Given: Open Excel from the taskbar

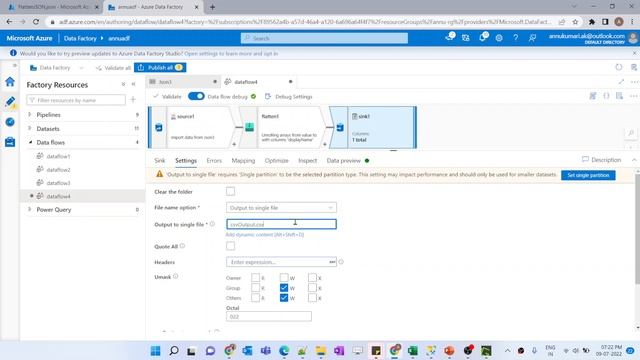Looking at the screenshot, I should click(413, 351).
